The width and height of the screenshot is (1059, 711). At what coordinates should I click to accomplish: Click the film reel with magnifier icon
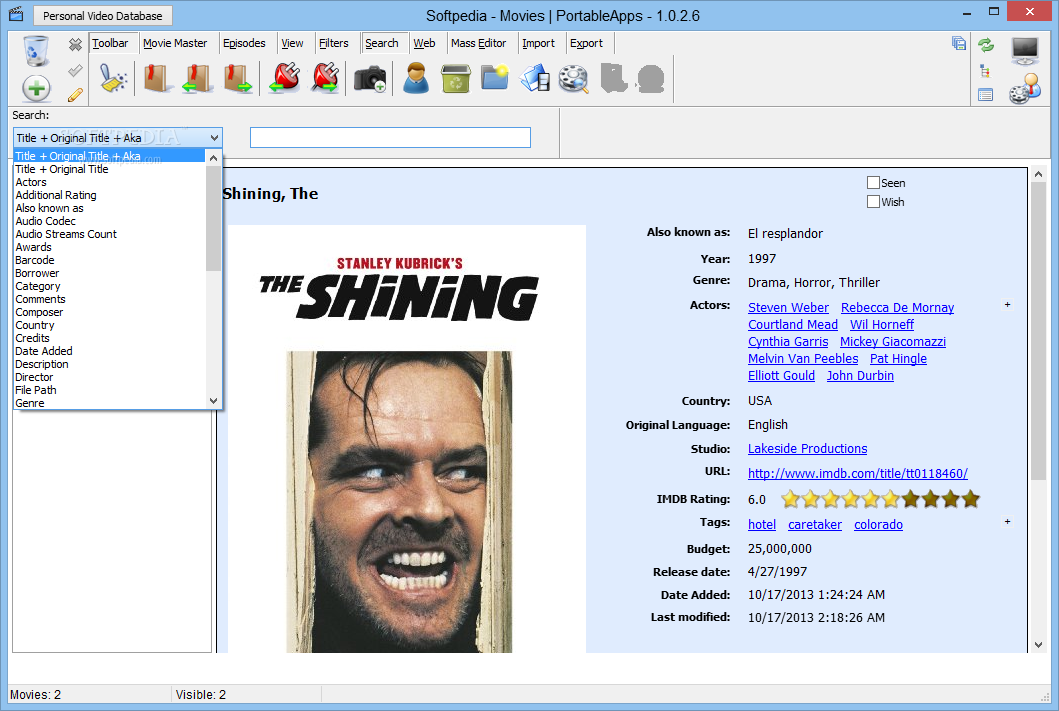click(x=573, y=78)
